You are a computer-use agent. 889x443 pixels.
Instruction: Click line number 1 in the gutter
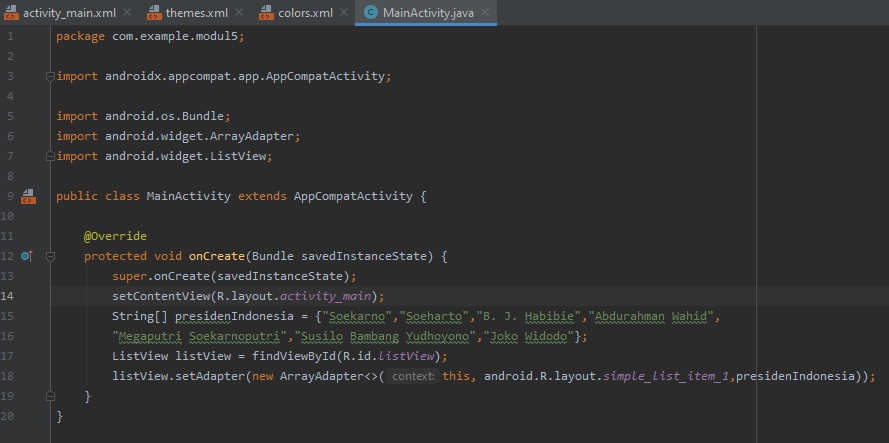pos(10,36)
